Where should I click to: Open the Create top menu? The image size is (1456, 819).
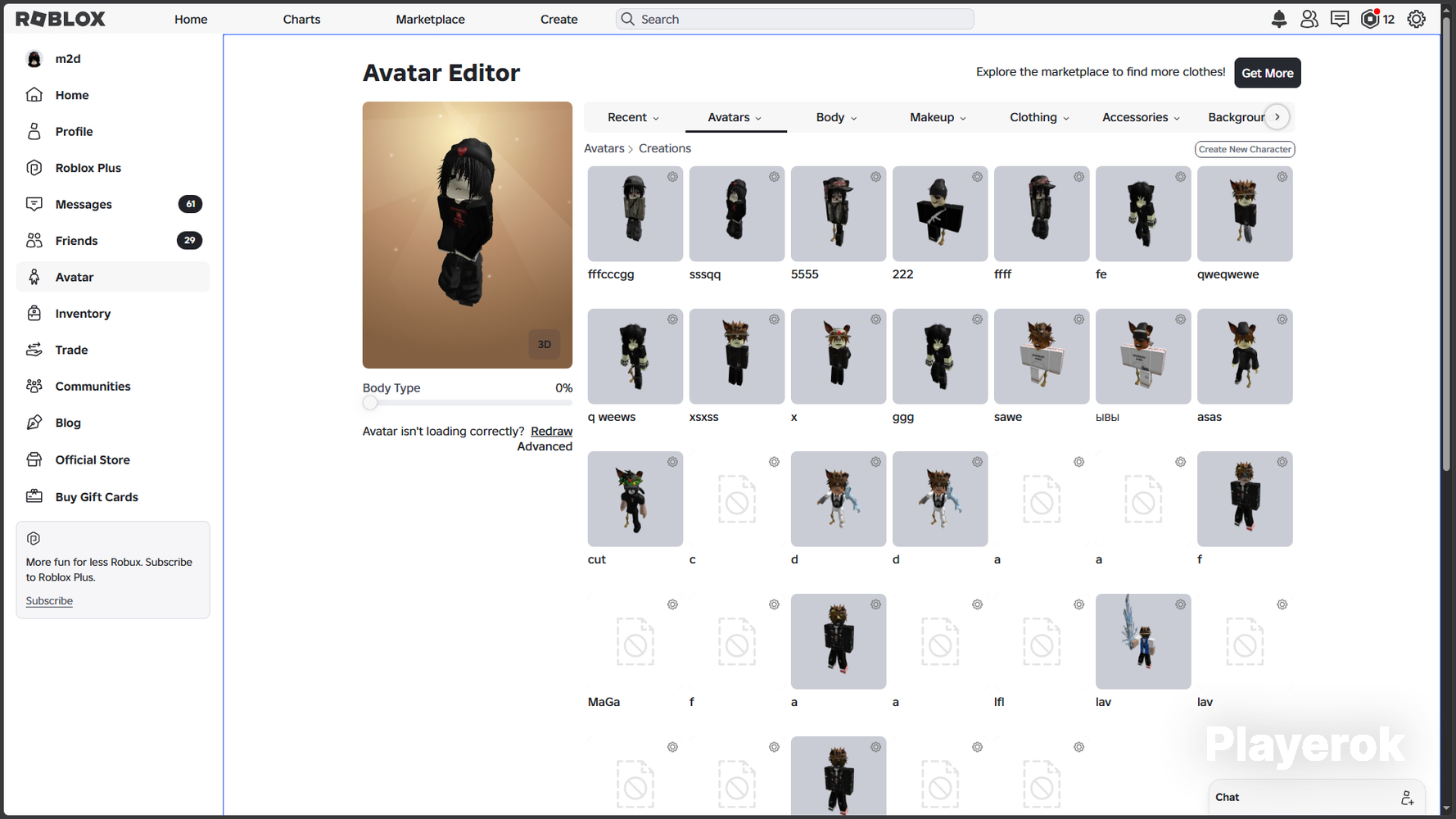[558, 19]
